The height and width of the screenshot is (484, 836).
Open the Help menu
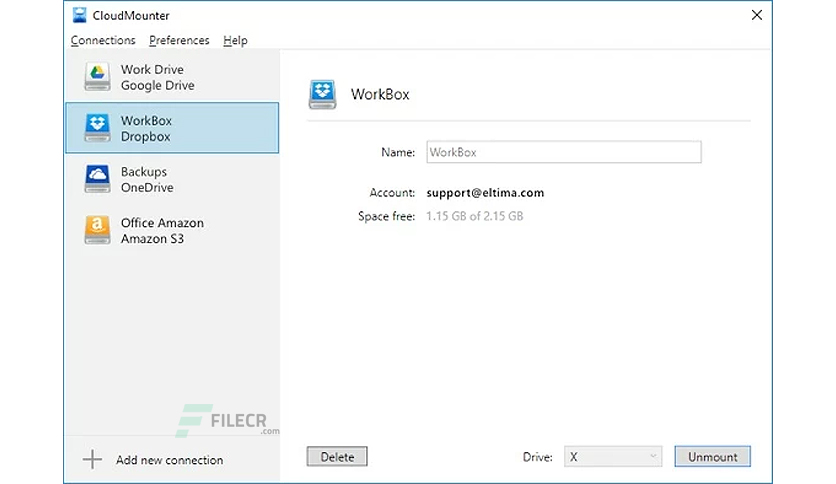pos(235,41)
